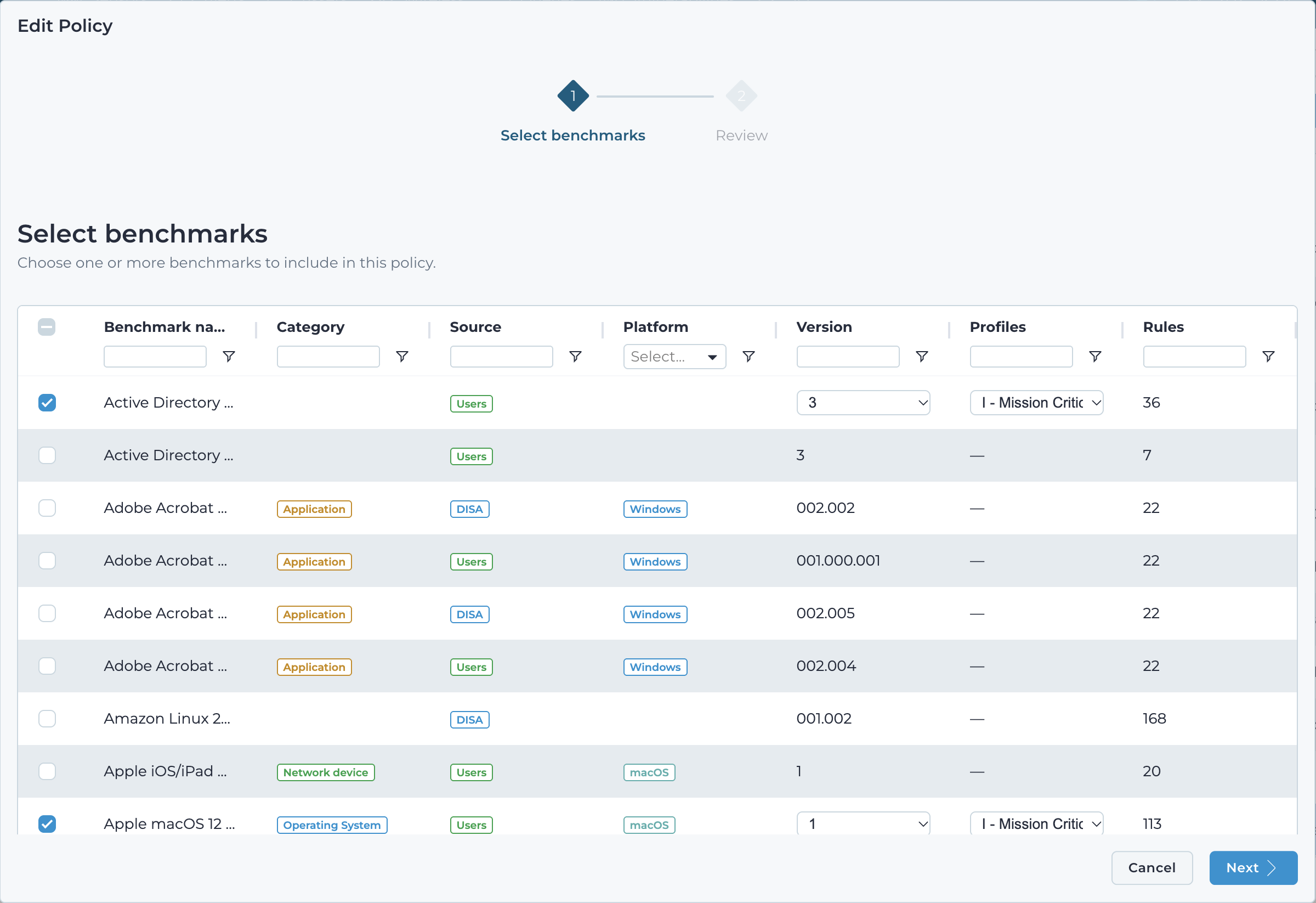Viewport: 1316px width, 903px height.
Task: Select the Apple iOS/iPad row checkbox
Action: [47, 771]
